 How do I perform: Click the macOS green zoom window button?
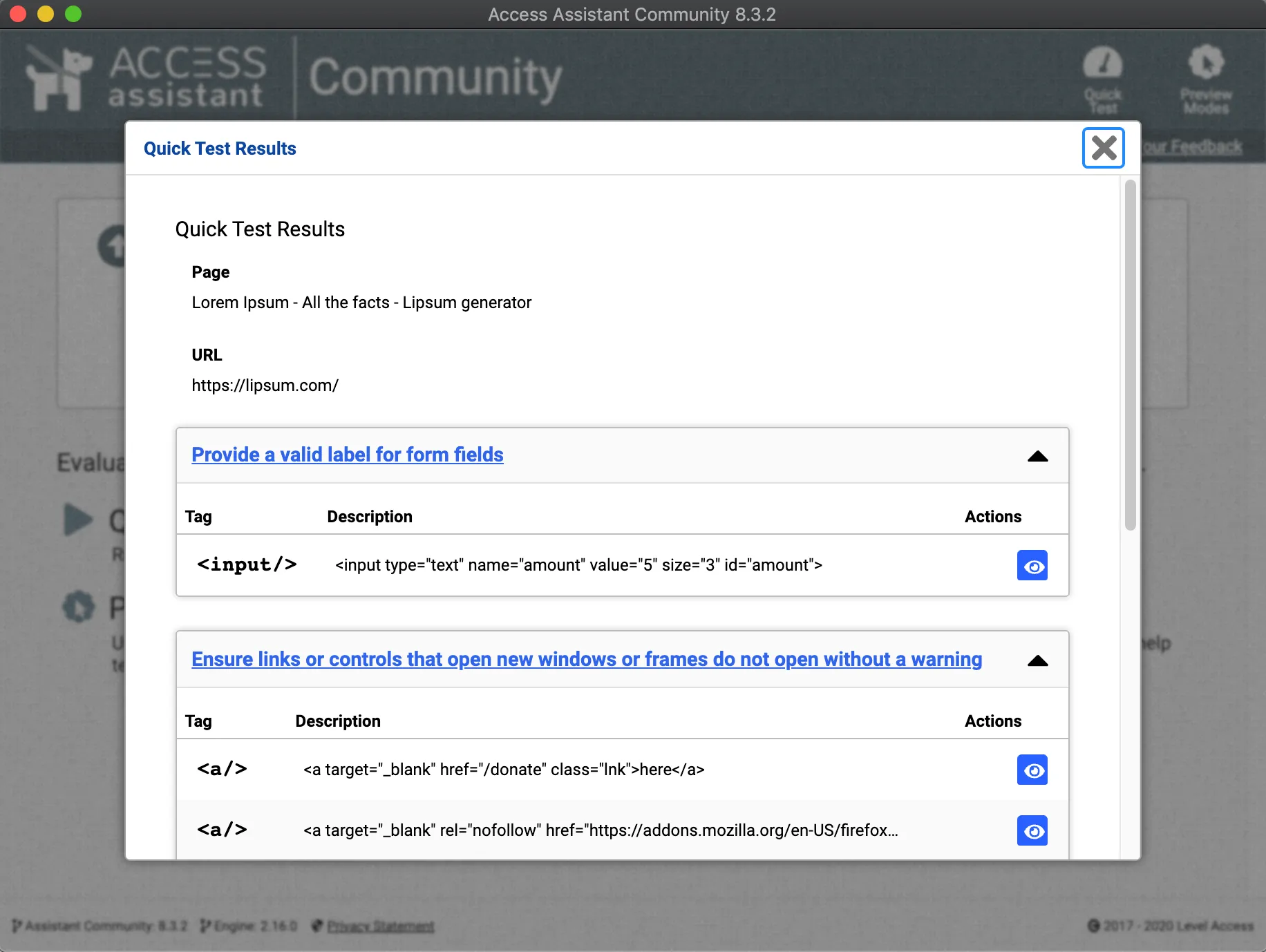click(73, 14)
